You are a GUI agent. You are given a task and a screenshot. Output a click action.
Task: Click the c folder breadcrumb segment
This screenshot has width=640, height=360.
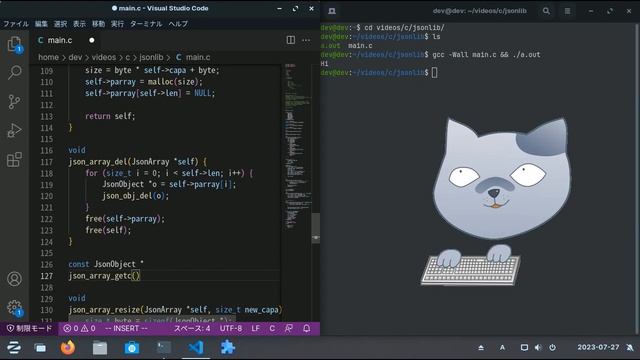(127, 57)
